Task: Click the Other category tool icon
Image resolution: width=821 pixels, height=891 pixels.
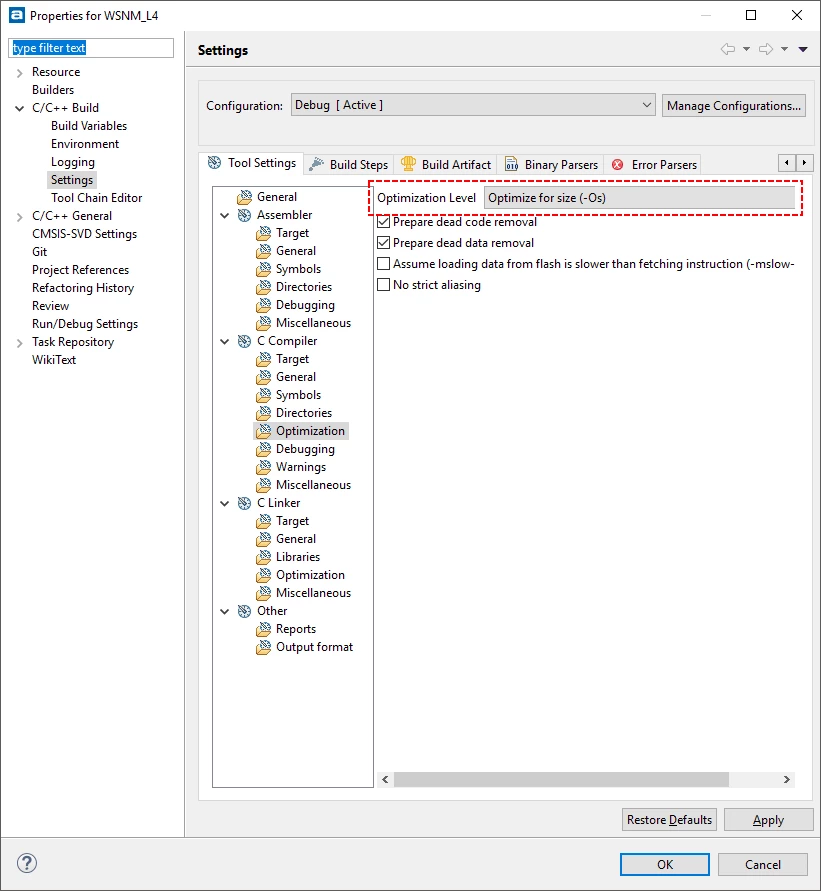Action: pyautogui.click(x=244, y=611)
